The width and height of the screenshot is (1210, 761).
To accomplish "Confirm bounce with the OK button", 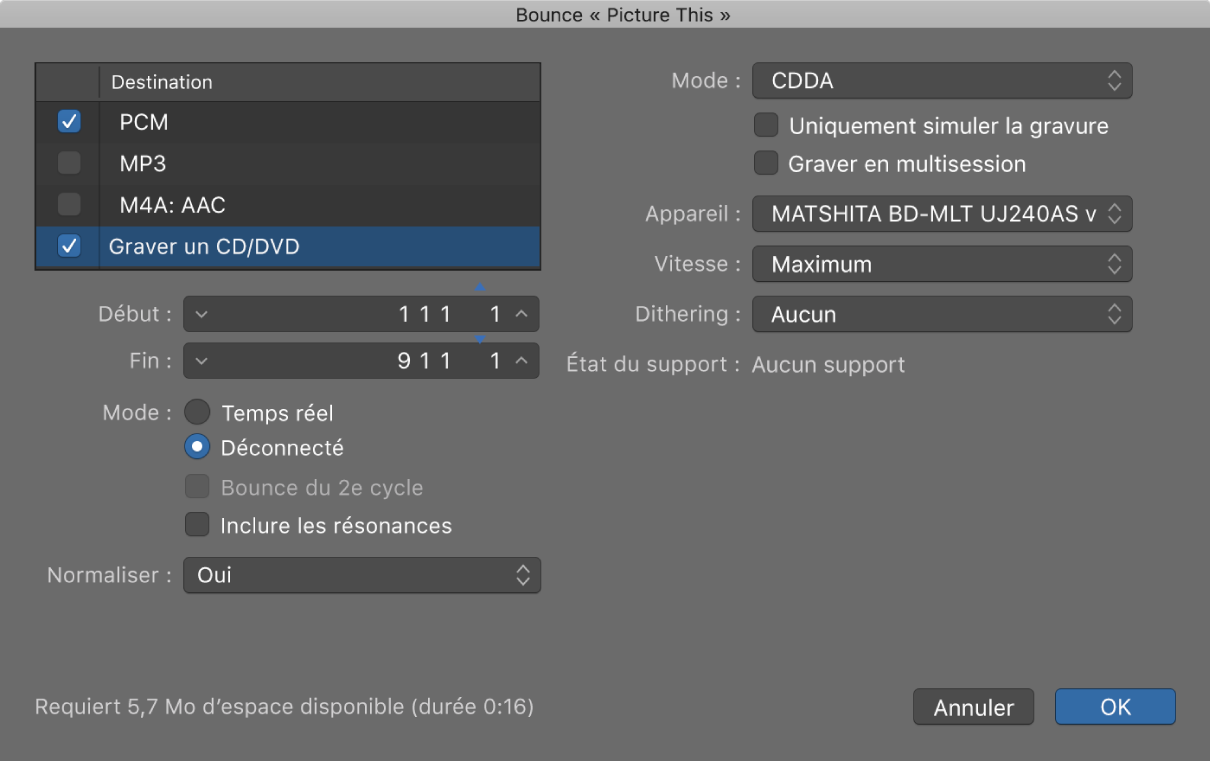I will coord(1115,707).
